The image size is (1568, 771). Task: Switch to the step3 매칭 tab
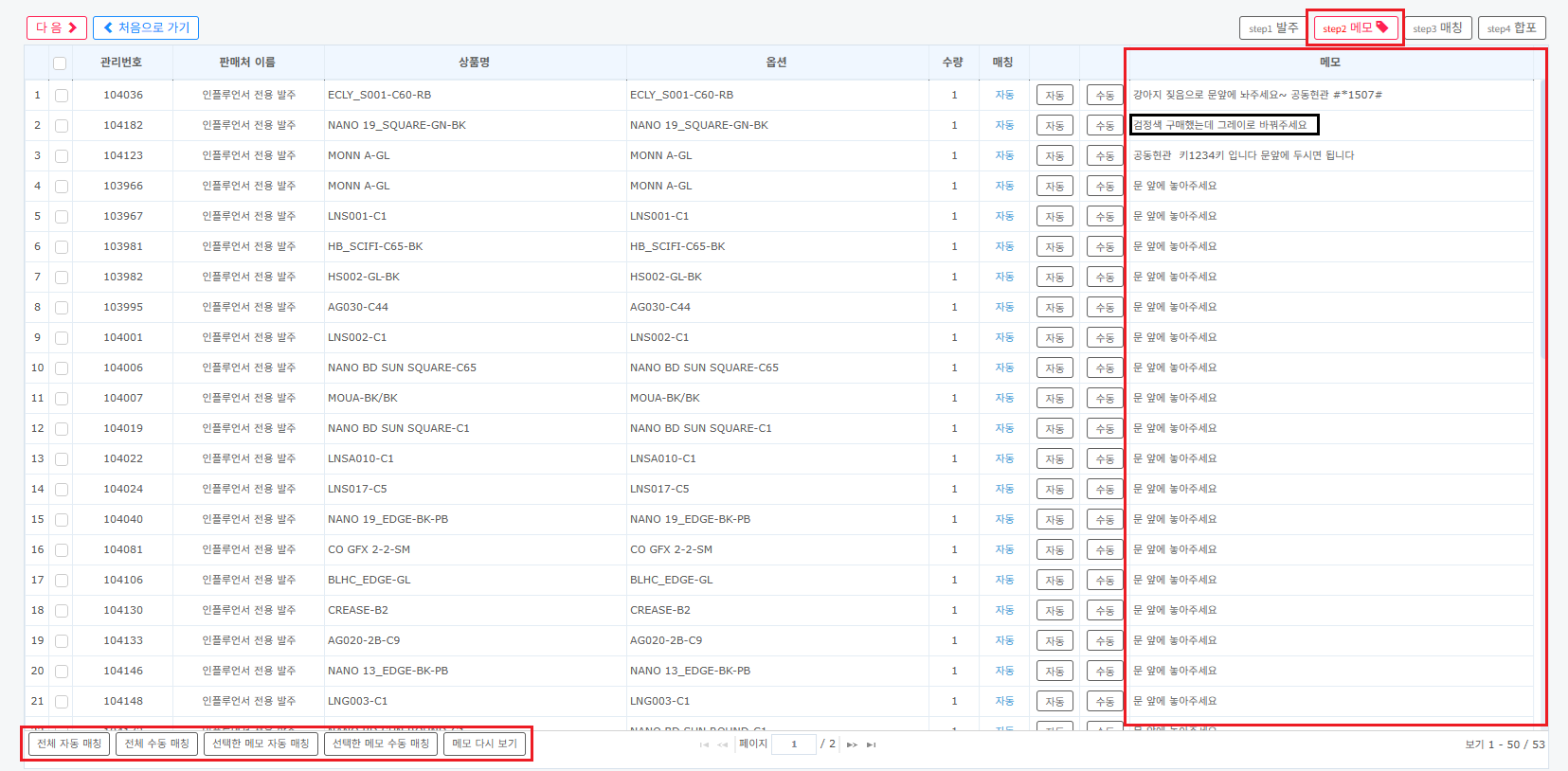1437,27
